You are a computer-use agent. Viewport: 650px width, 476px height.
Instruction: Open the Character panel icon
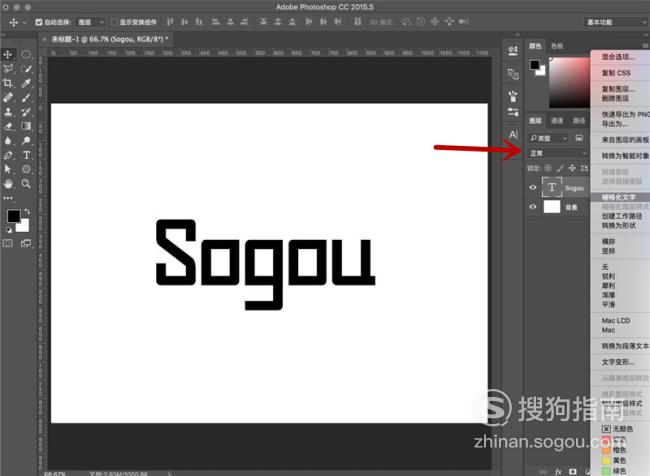[x=513, y=134]
